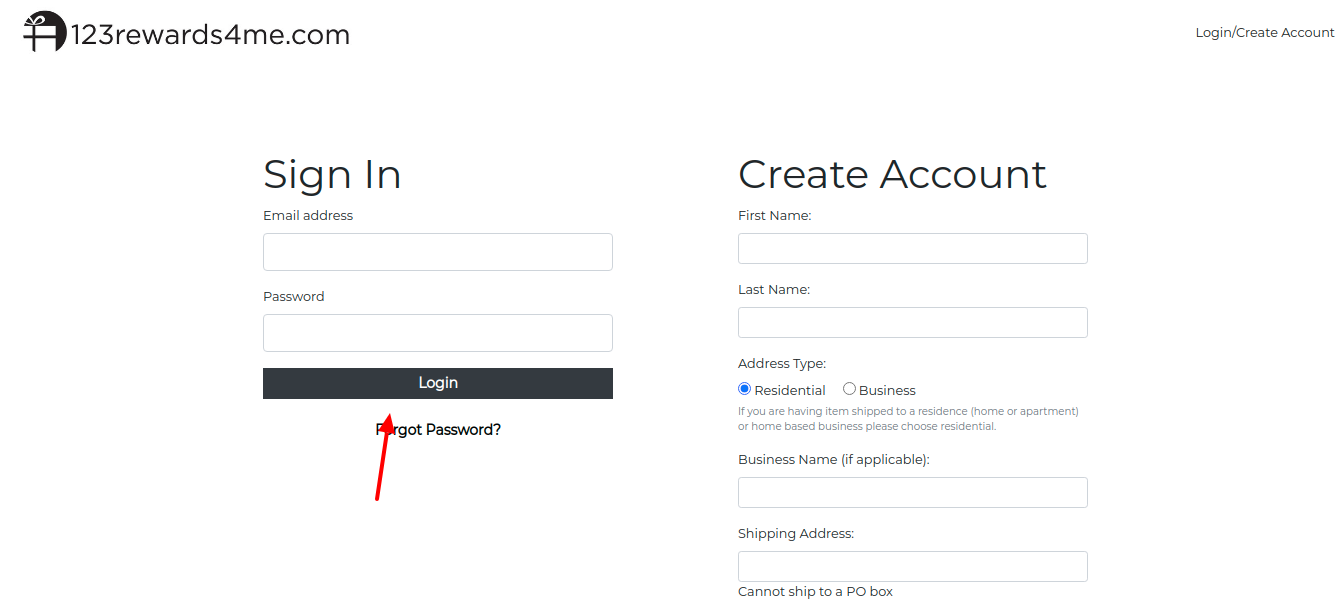Focus the Email address input field
Image resolution: width=1341 pixels, height=604 pixels.
438,252
